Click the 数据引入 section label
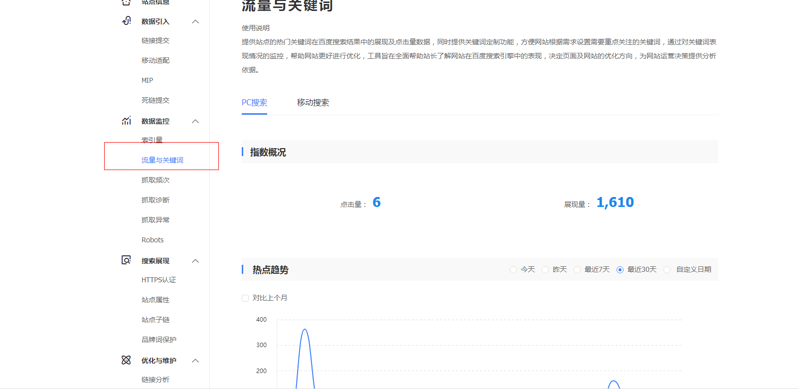The height and width of the screenshot is (389, 798). pos(155,21)
